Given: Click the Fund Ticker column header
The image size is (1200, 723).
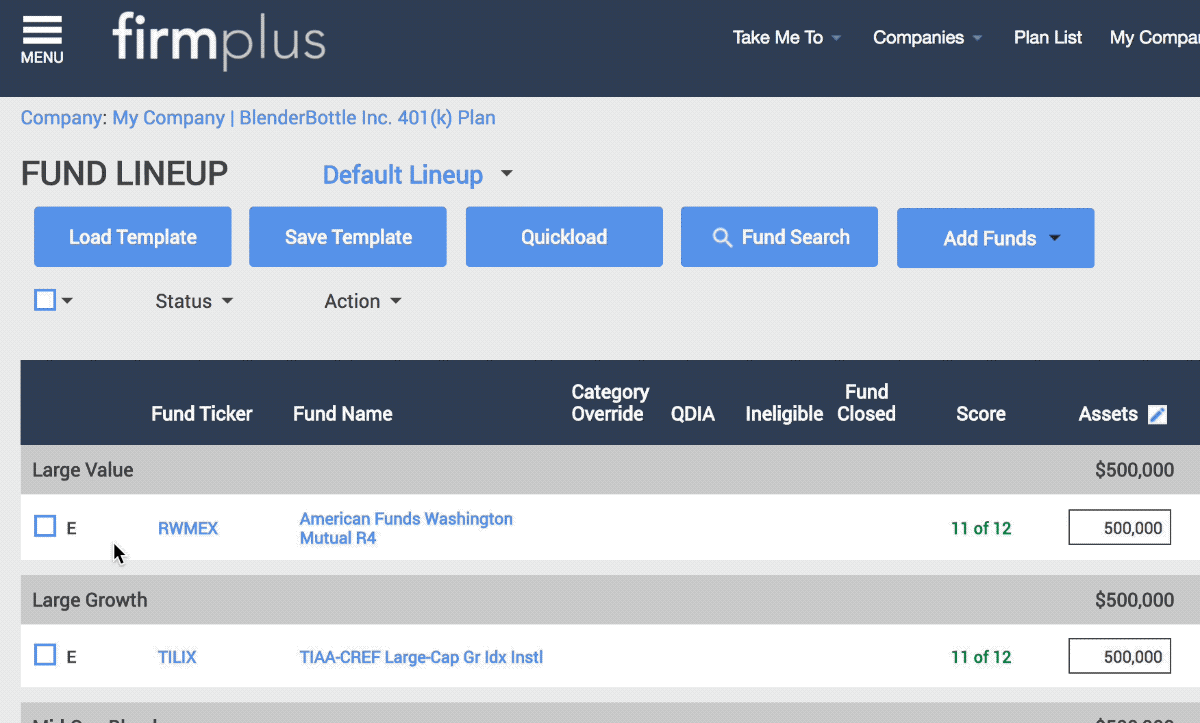Looking at the screenshot, I should point(202,414).
